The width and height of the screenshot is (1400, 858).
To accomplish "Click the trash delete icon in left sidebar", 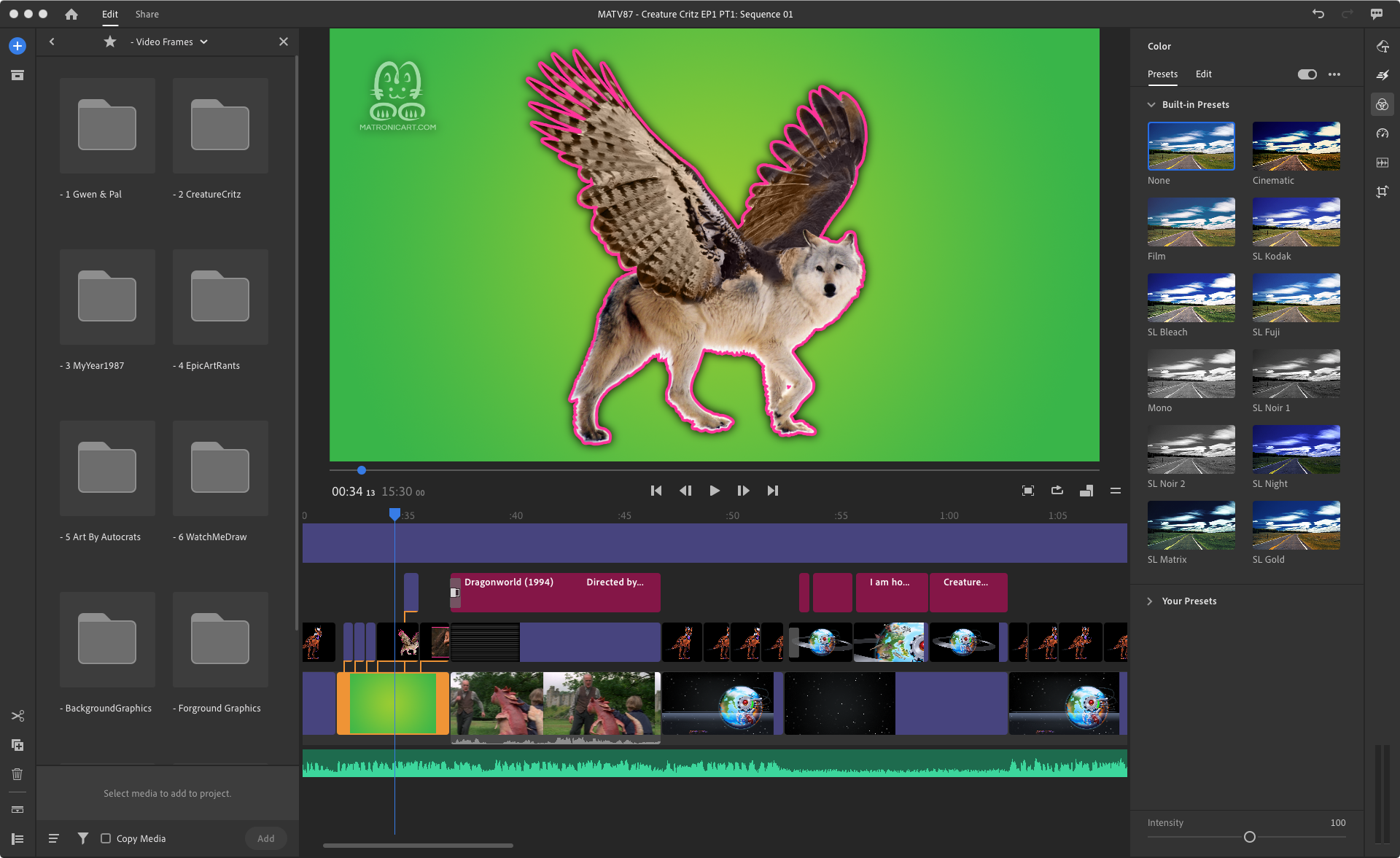I will (17, 774).
